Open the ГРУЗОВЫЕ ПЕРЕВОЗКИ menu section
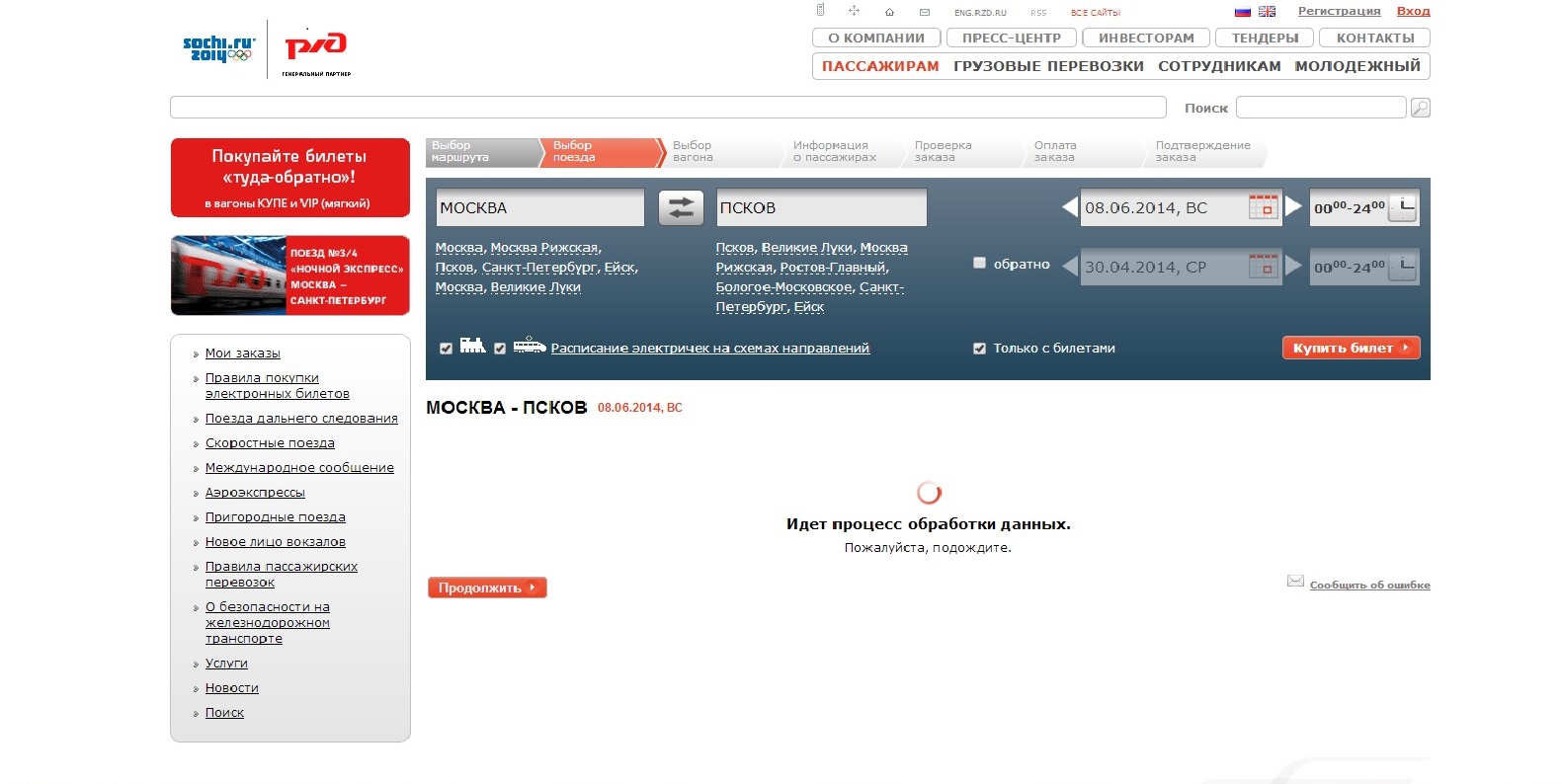This screenshot has height=784, width=1562. (1047, 66)
